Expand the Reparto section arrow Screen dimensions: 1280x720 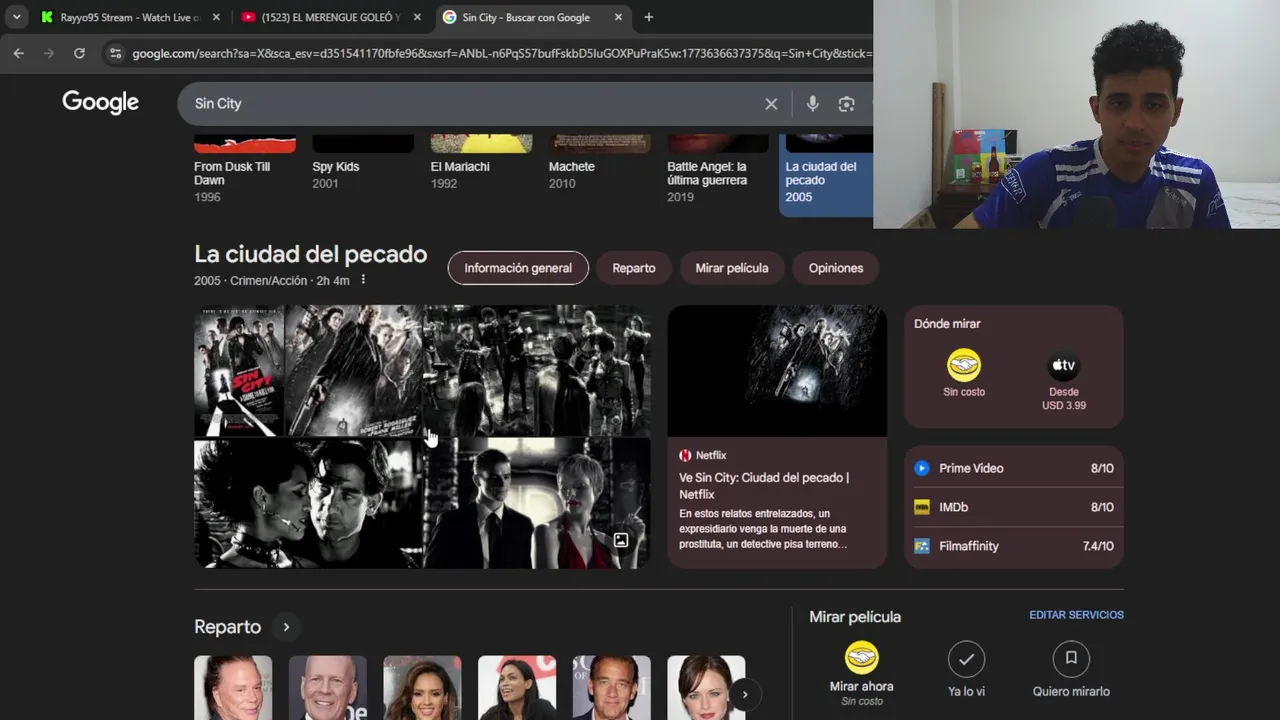pos(286,627)
